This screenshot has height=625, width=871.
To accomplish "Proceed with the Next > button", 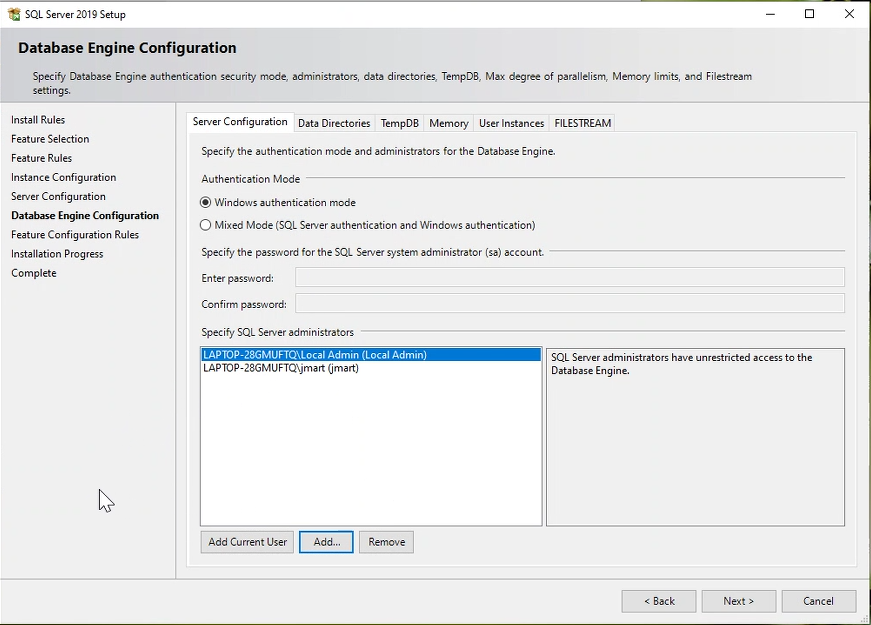I will 738,601.
